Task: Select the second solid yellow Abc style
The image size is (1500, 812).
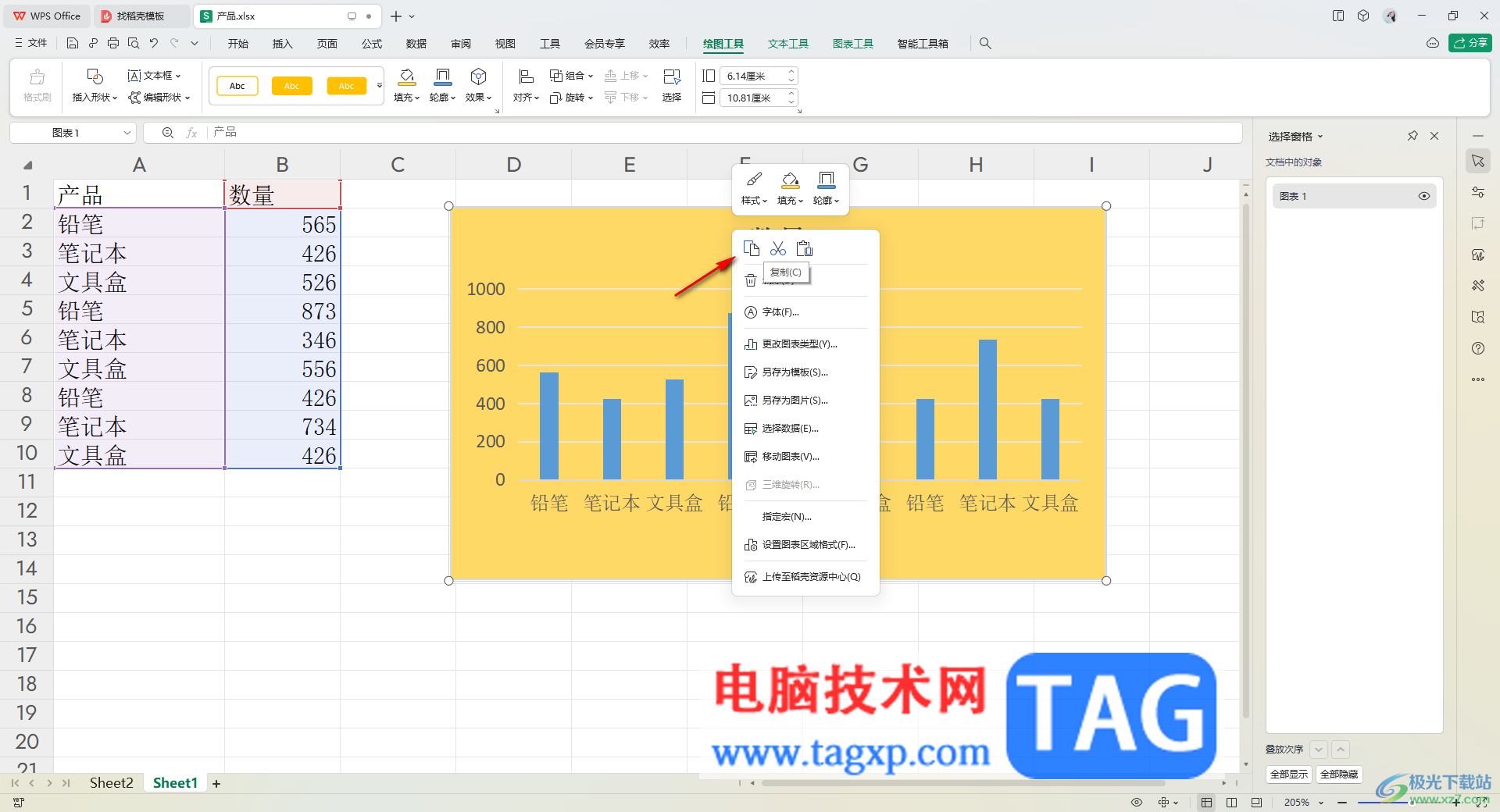Action: tap(346, 86)
